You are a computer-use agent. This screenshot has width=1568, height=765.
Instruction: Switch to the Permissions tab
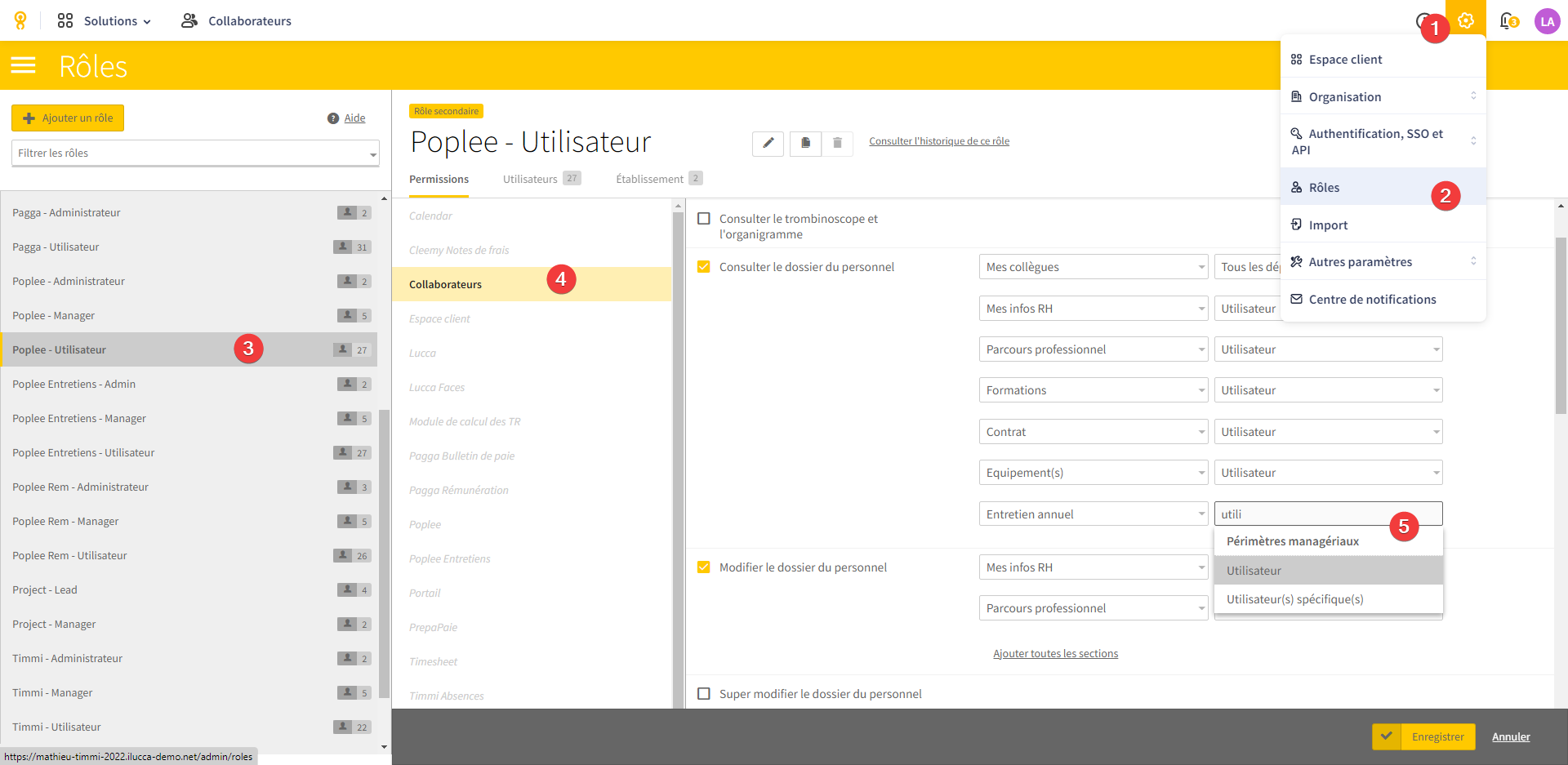tap(439, 179)
